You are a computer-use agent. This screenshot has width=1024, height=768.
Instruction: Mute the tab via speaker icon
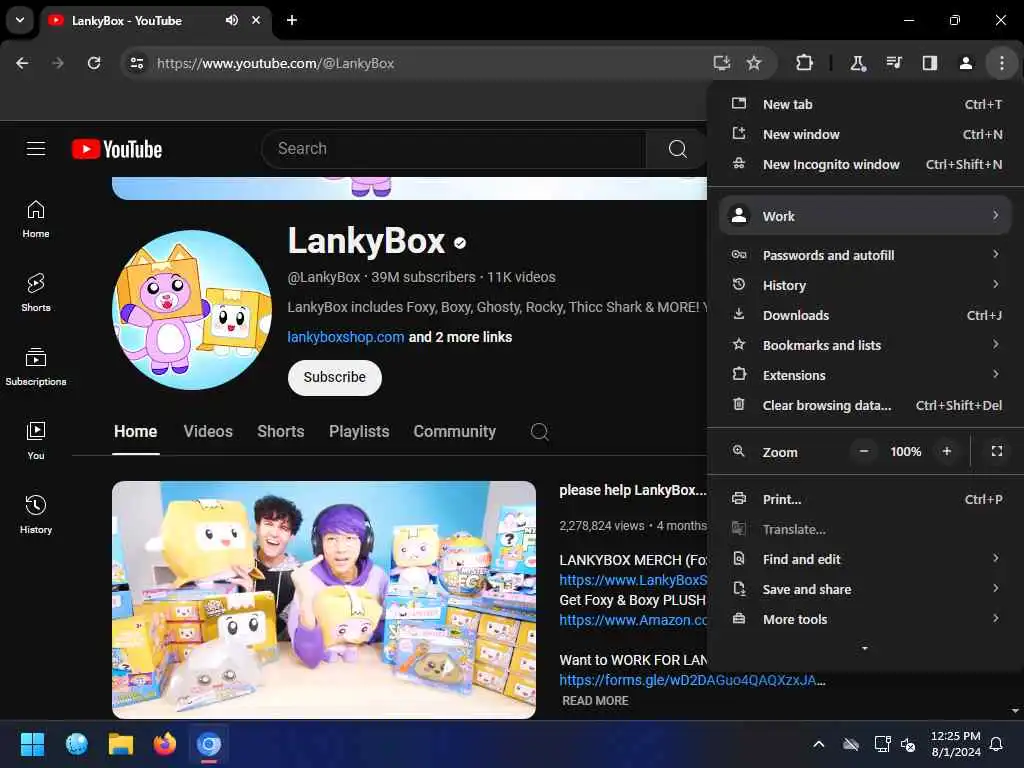tap(231, 20)
